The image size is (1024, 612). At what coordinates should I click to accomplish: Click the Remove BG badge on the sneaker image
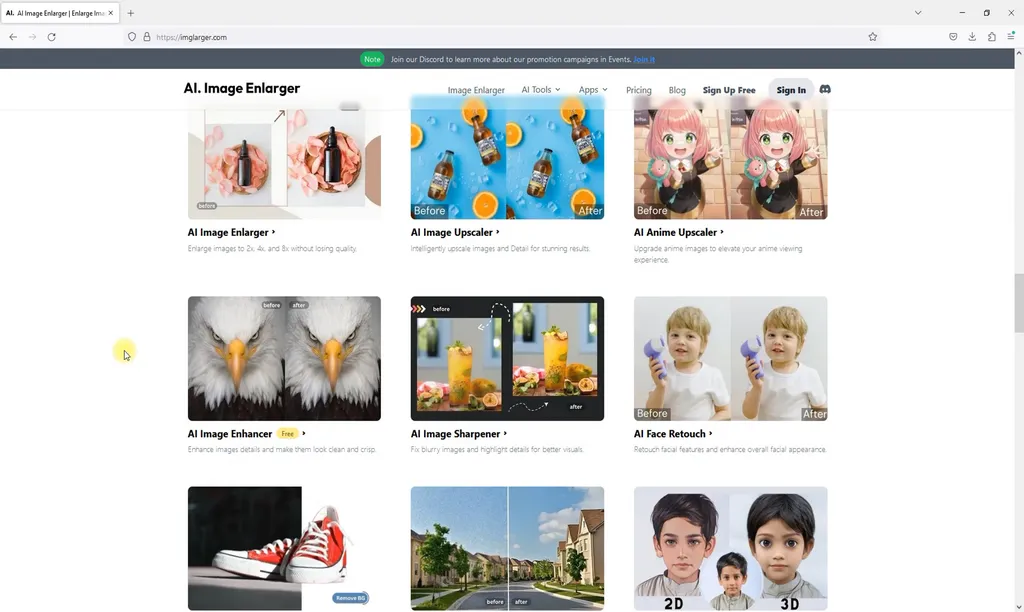tap(351, 597)
